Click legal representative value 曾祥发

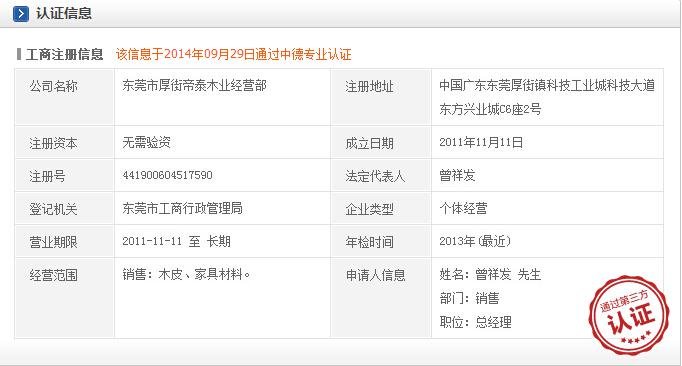coord(457,175)
